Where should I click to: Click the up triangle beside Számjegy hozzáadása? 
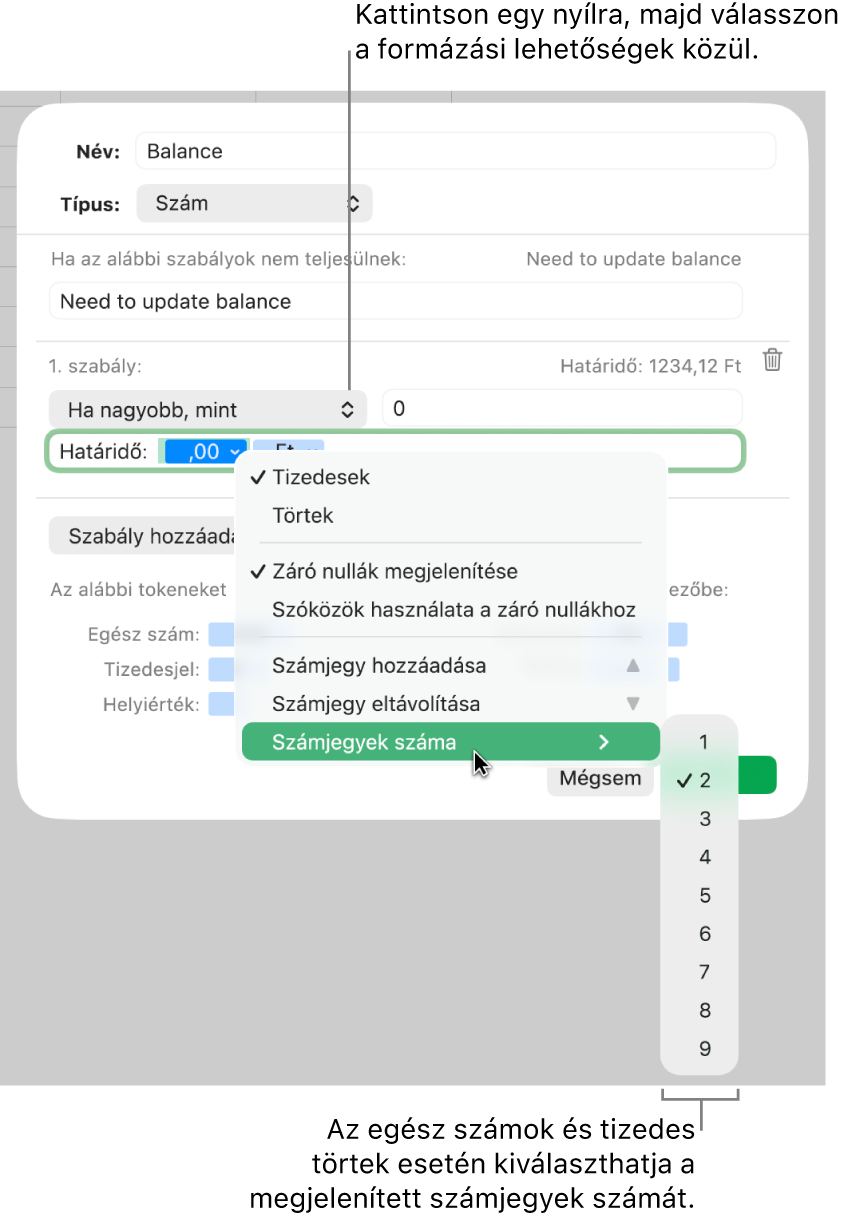632,666
